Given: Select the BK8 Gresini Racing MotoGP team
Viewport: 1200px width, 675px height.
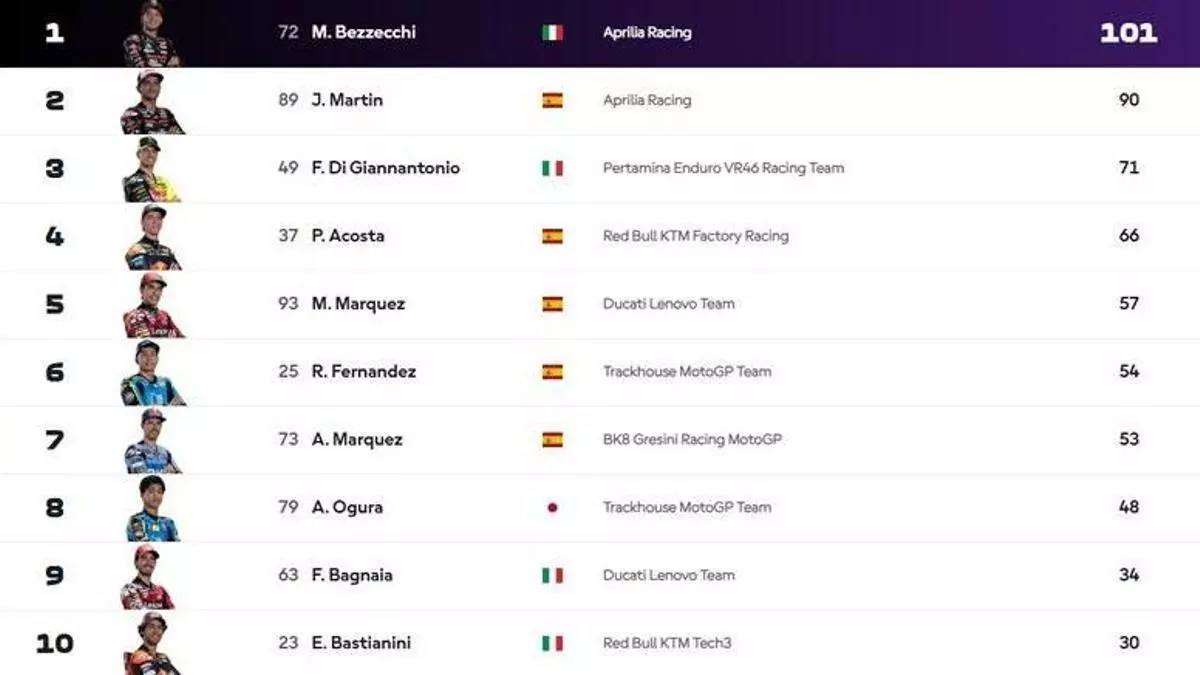Looking at the screenshot, I should (x=692, y=439).
